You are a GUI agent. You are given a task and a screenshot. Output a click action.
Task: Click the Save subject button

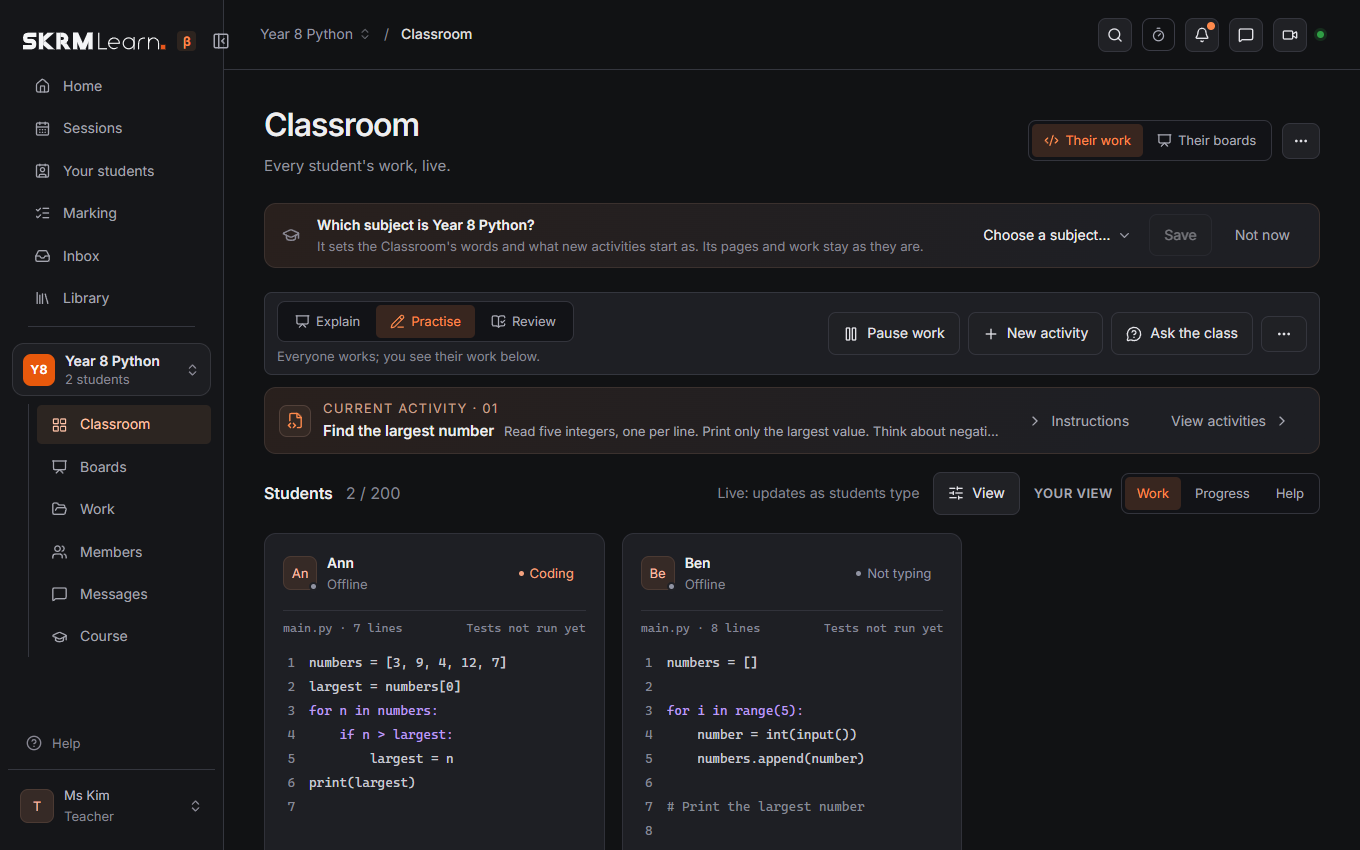[1180, 235]
